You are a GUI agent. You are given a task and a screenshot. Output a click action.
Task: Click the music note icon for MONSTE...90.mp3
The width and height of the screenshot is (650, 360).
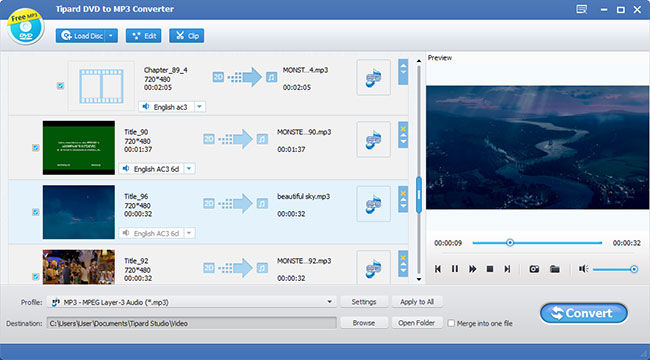point(262,139)
